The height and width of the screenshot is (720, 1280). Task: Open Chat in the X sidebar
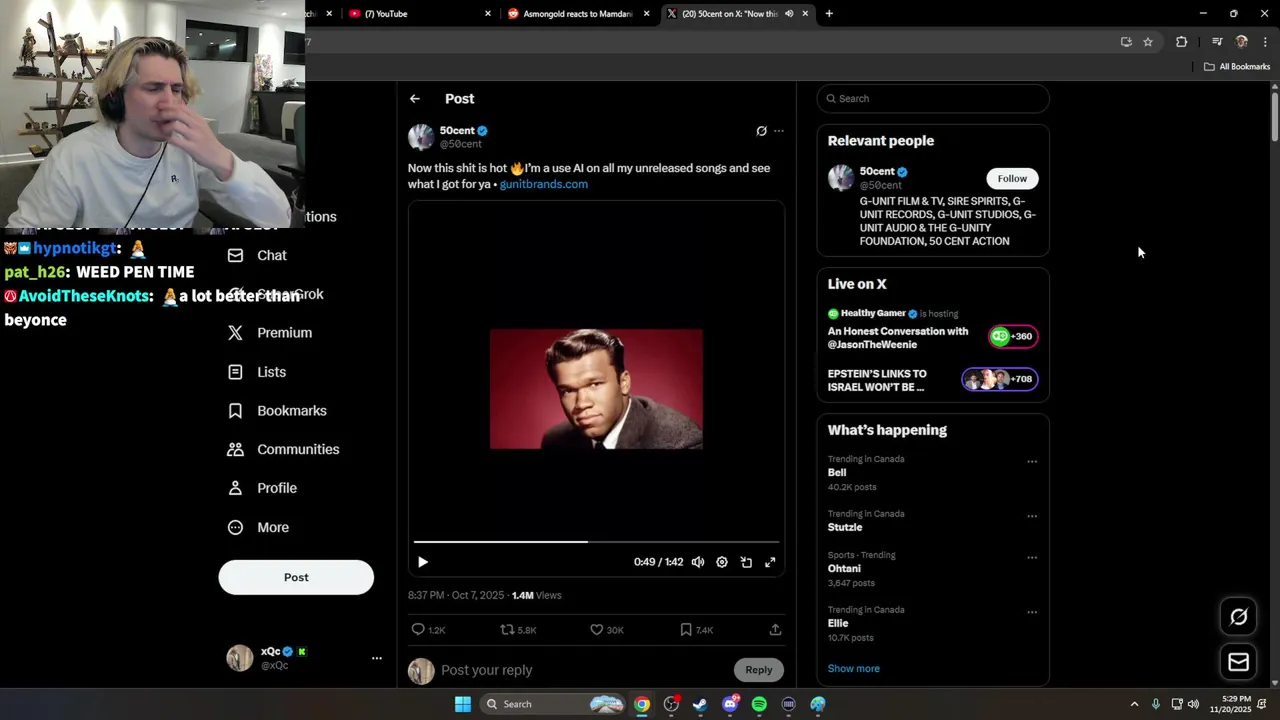pyautogui.click(x=257, y=255)
